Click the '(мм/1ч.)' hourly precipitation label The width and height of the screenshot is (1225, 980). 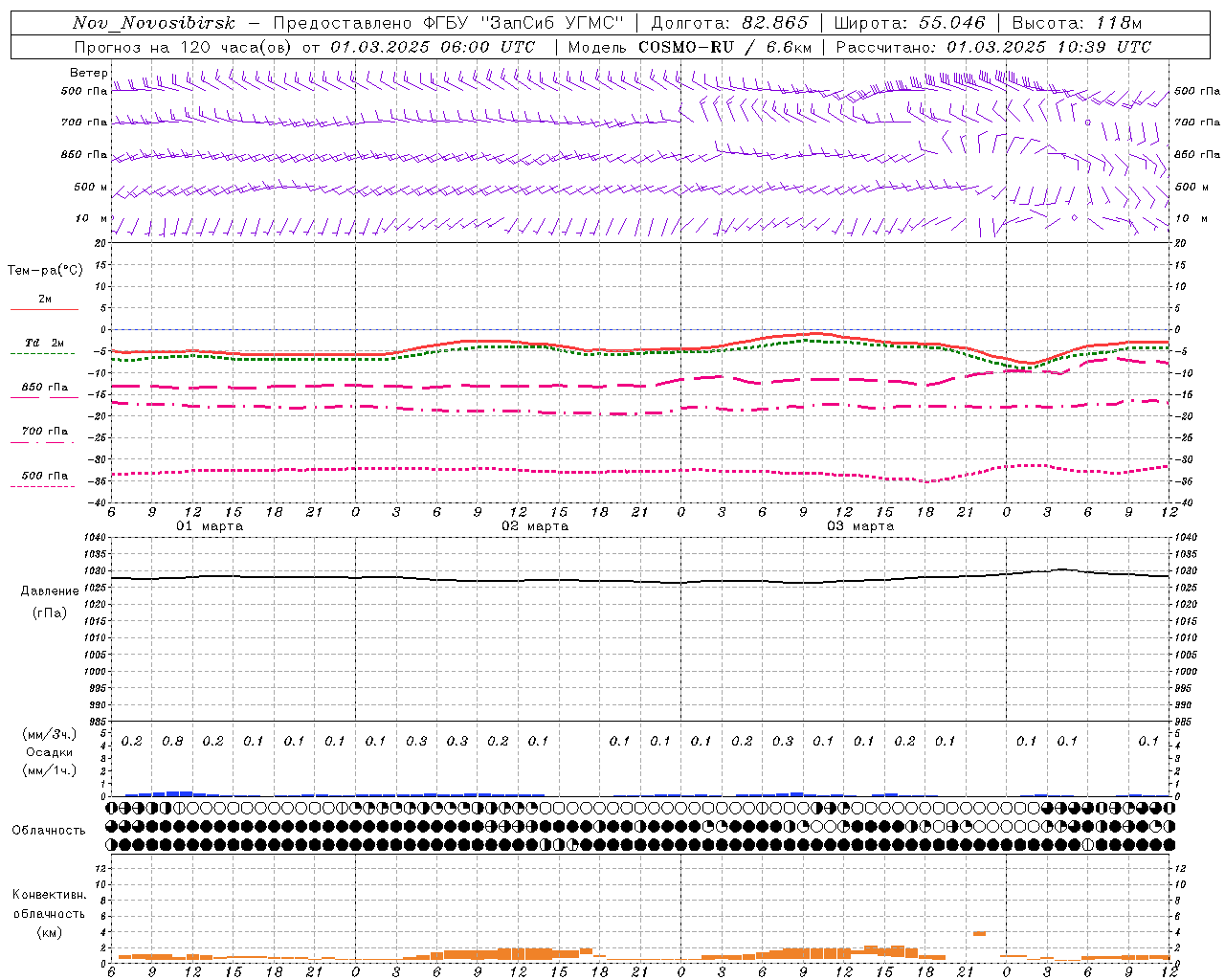coord(49,770)
